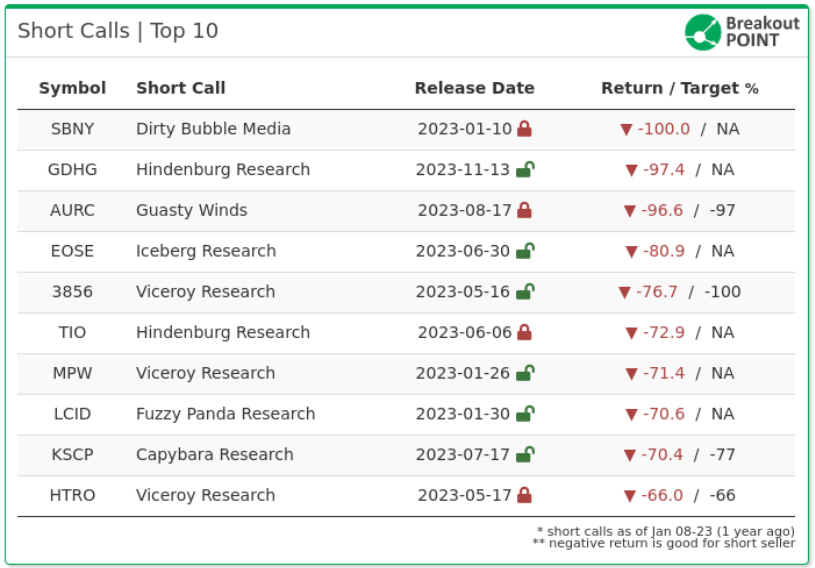Screen dimensions: 815x568
Task: Open the Guasty Winds short call
Action: pos(191,210)
